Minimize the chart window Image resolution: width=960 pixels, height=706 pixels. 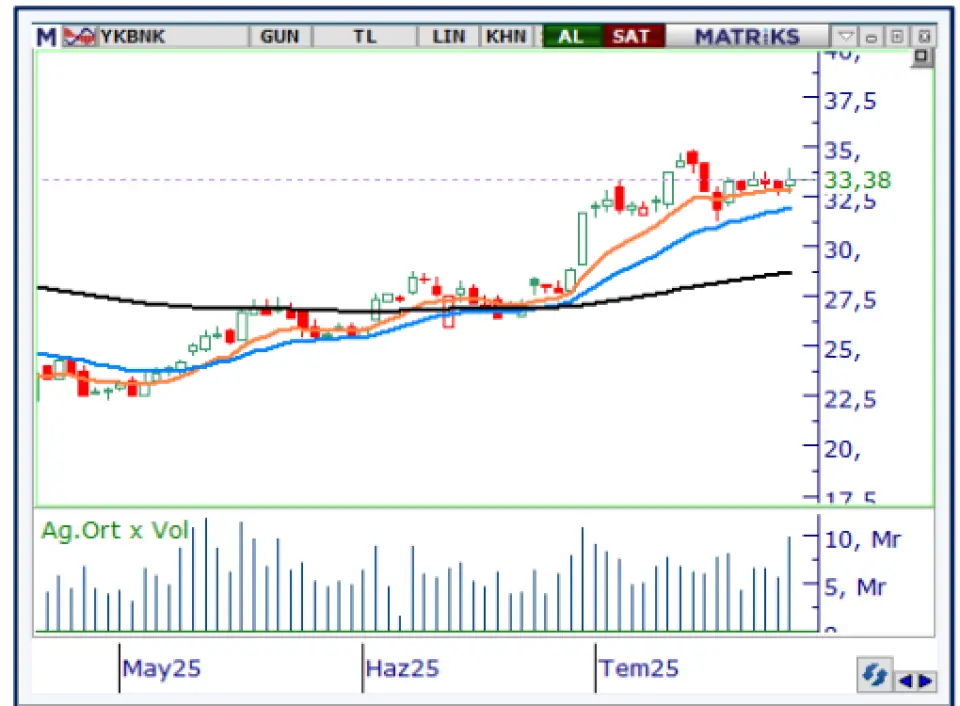(x=871, y=37)
